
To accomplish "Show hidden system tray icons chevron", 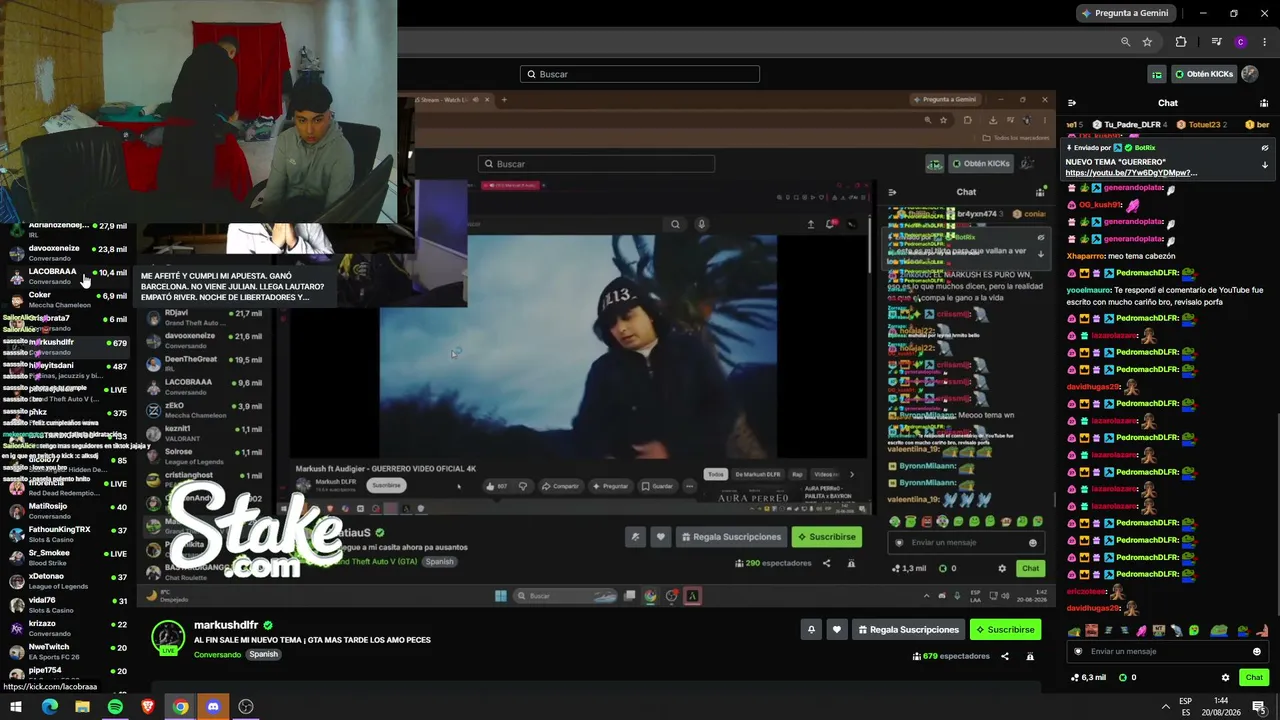I will pos(1165,707).
